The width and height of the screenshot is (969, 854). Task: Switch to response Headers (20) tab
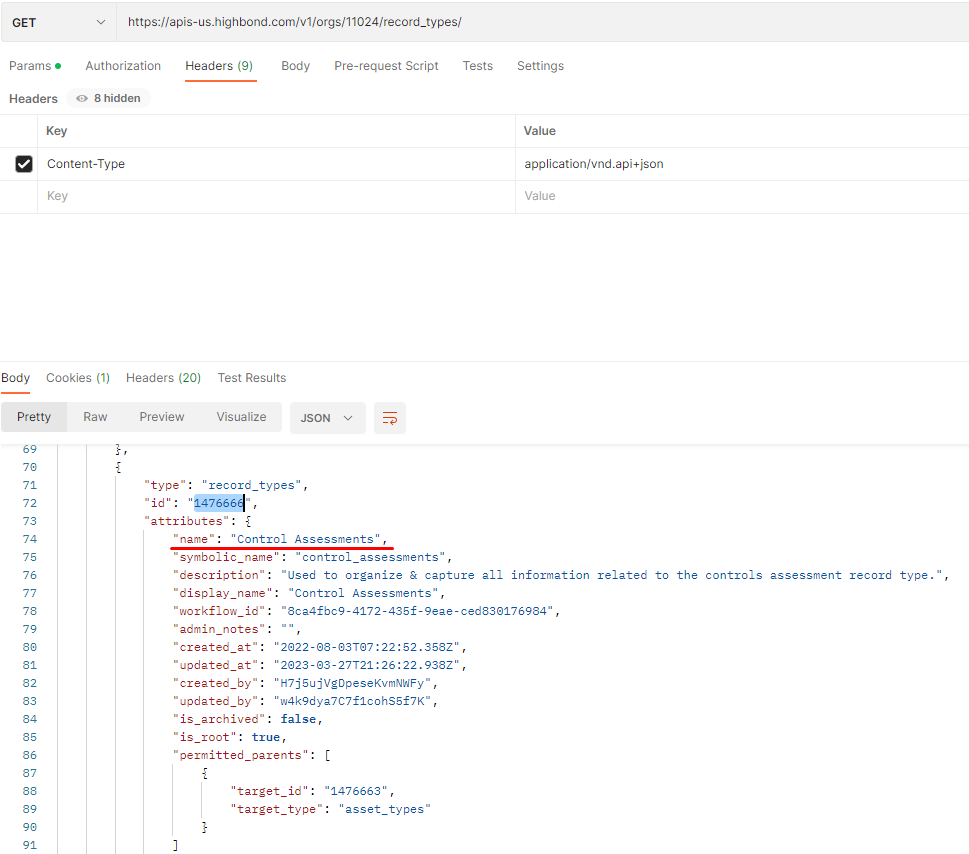(163, 378)
